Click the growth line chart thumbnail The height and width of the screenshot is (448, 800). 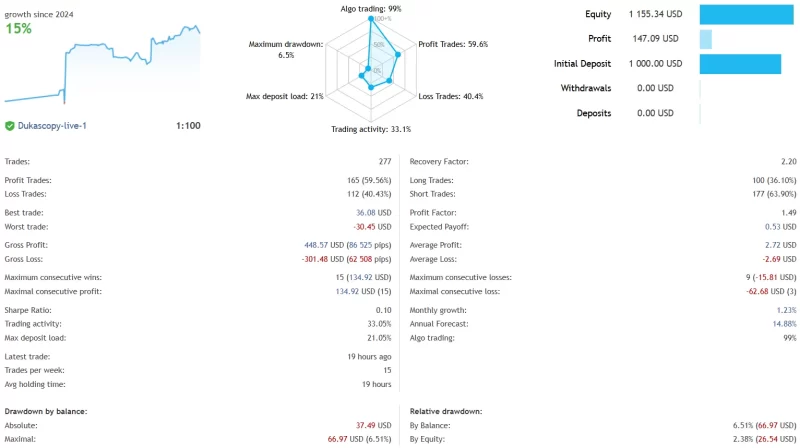102,63
